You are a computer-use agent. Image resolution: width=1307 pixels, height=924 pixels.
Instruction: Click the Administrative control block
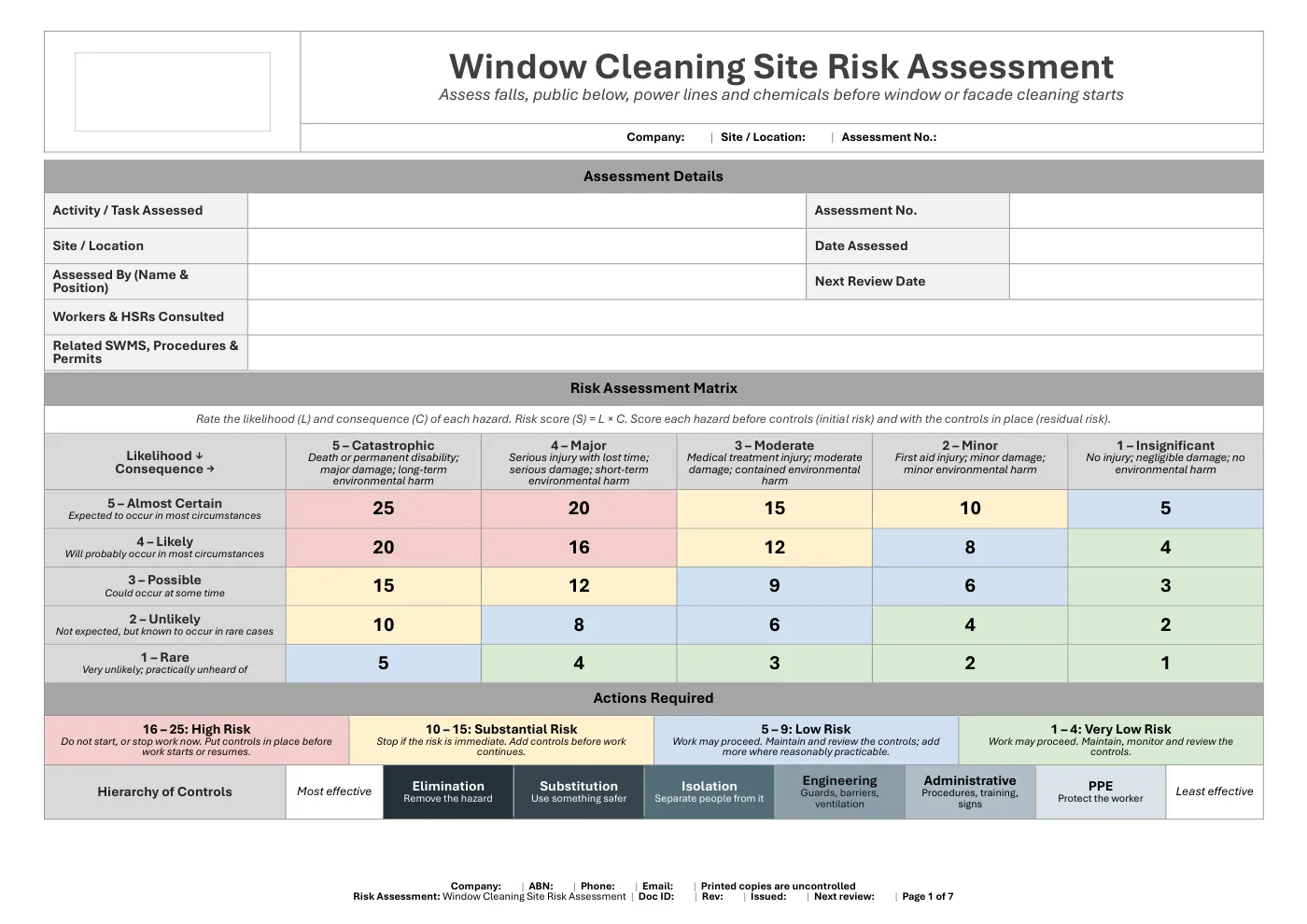point(970,792)
